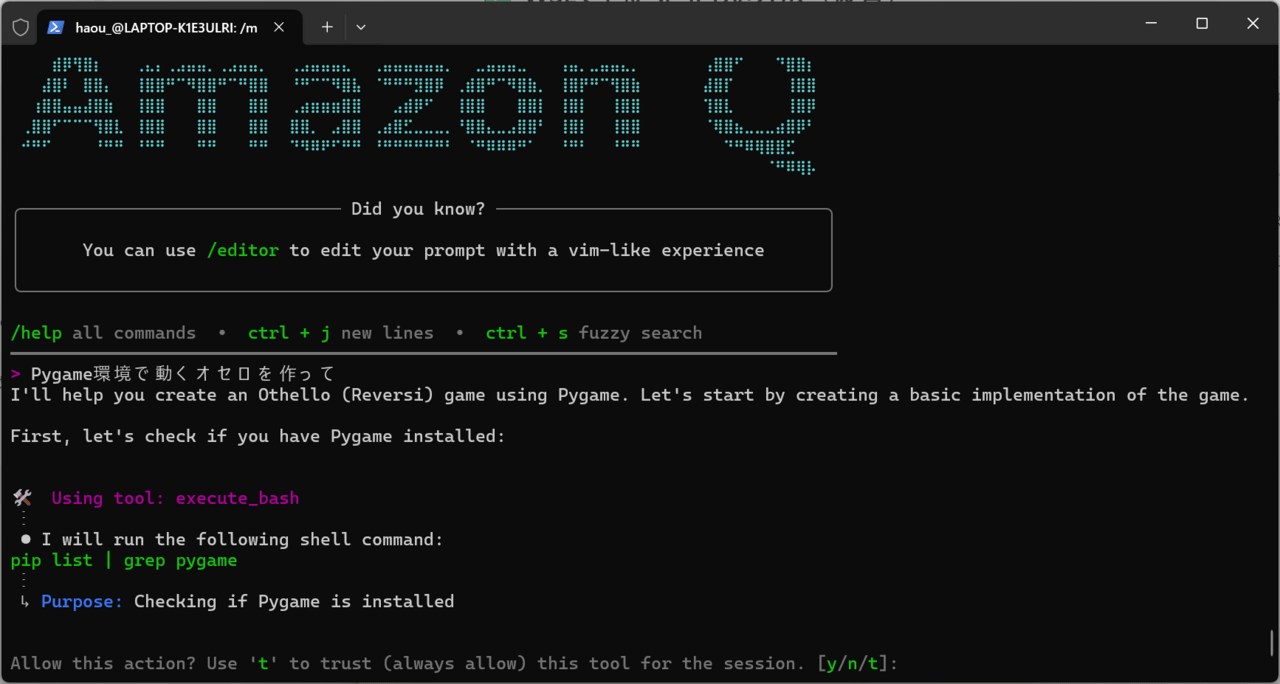Minimize the terminal window
The image size is (1280, 684).
coord(1152,23)
